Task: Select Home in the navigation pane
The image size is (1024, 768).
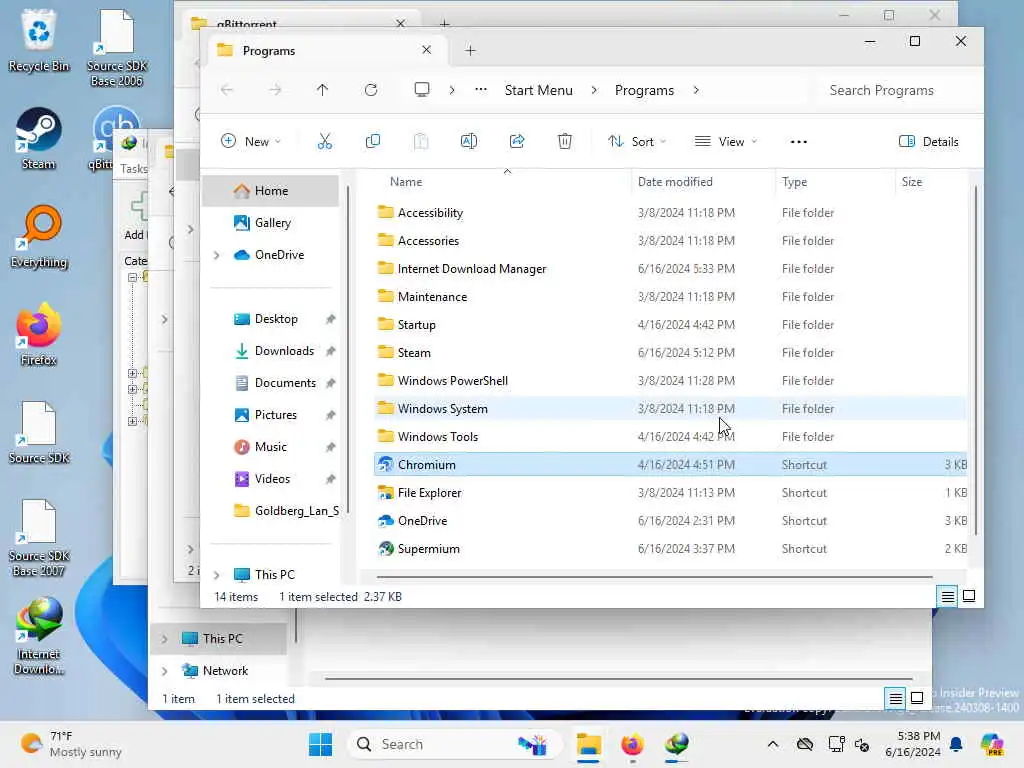Action: click(270, 191)
